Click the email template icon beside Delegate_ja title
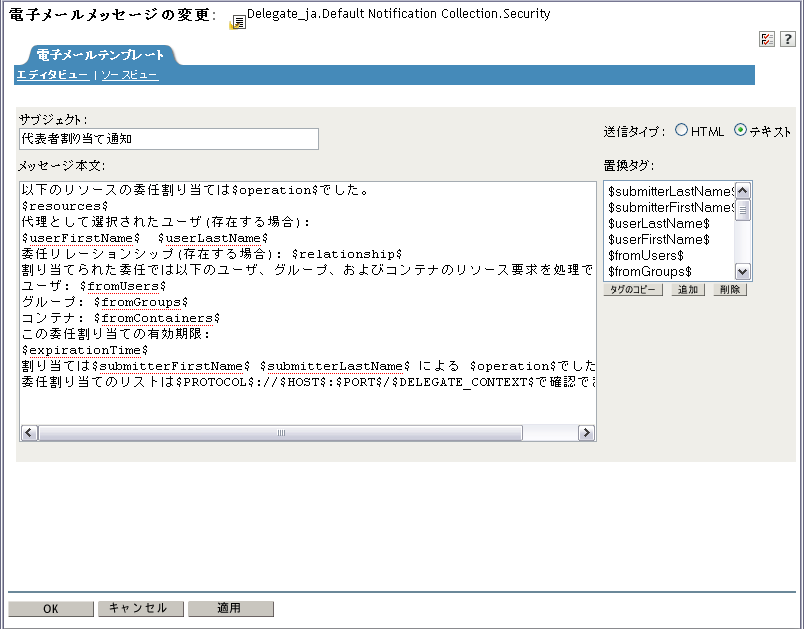Screen dimensions: 804x629 237,22
